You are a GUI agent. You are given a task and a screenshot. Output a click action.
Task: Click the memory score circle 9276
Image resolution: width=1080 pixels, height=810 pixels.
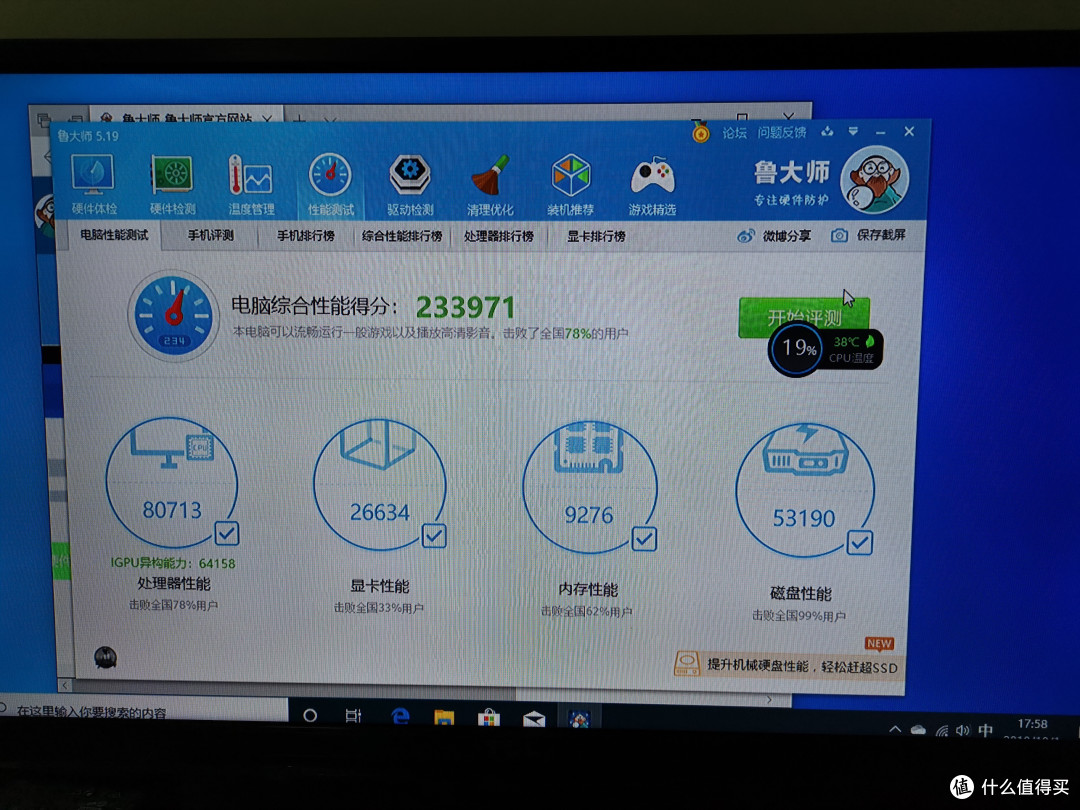coord(590,487)
